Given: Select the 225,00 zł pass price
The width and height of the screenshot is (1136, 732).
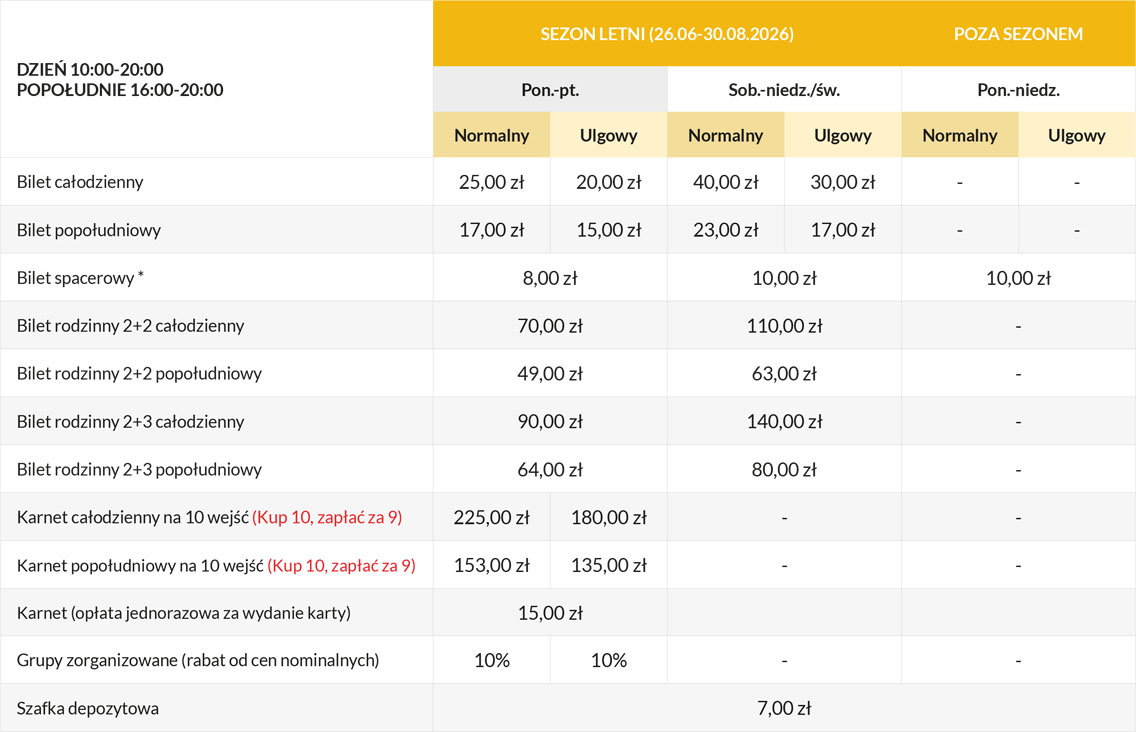Looking at the screenshot, I should [x=491, y=518].
